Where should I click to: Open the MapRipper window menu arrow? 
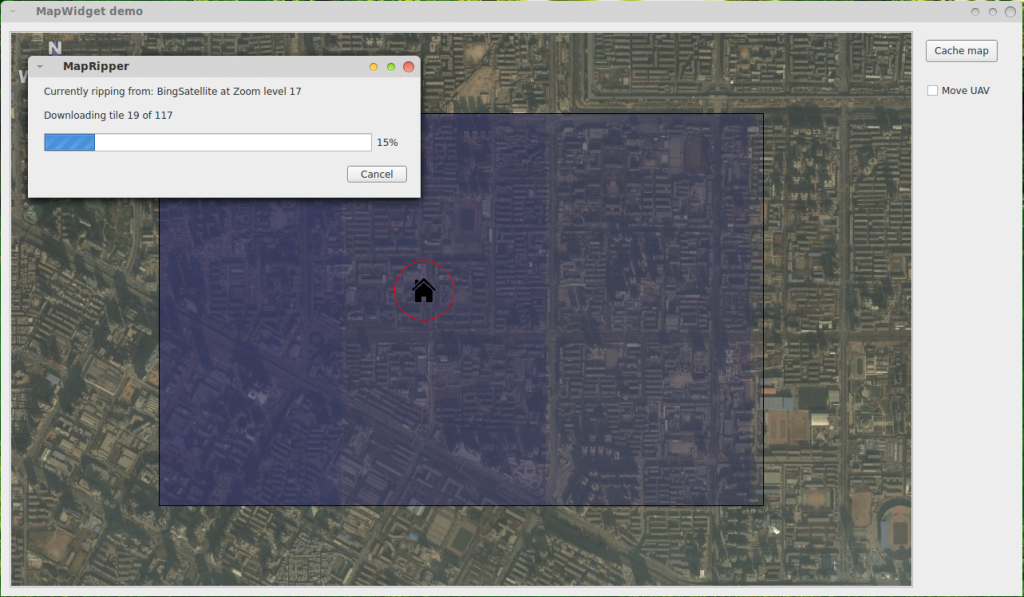point(40,67)
